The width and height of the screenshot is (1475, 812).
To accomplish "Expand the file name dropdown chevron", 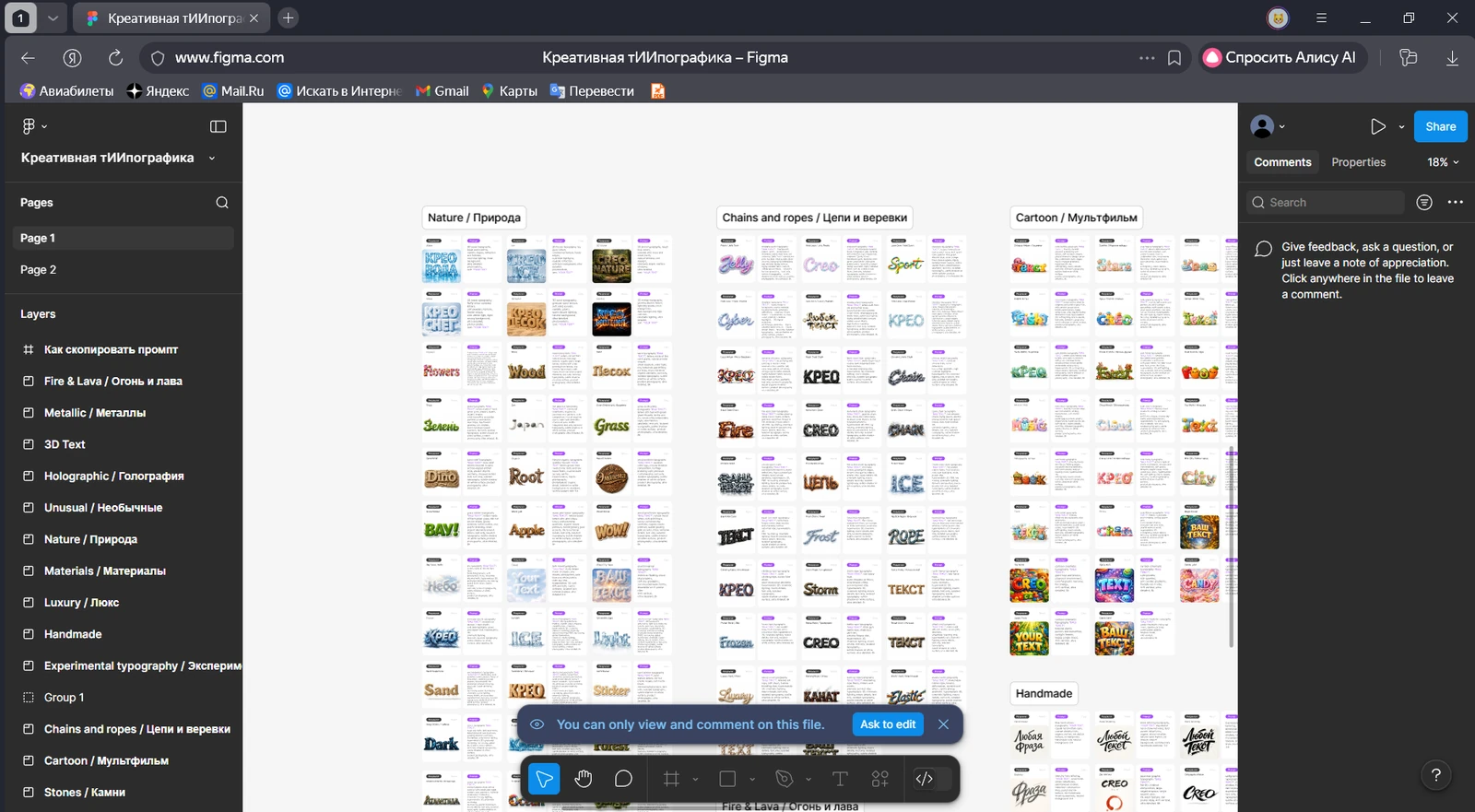I will 212,159.
